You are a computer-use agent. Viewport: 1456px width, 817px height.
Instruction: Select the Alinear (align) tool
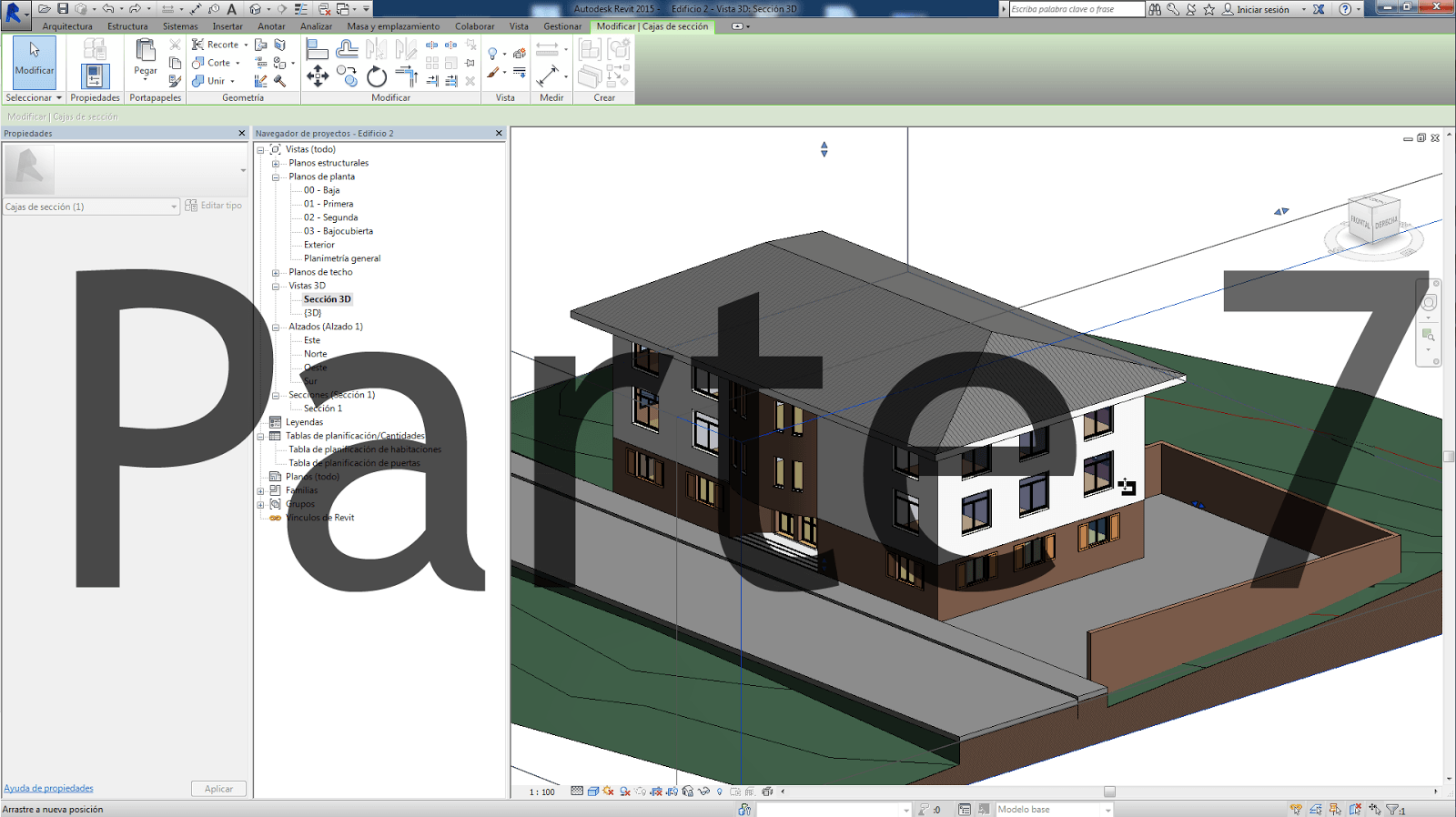point(318,48)
